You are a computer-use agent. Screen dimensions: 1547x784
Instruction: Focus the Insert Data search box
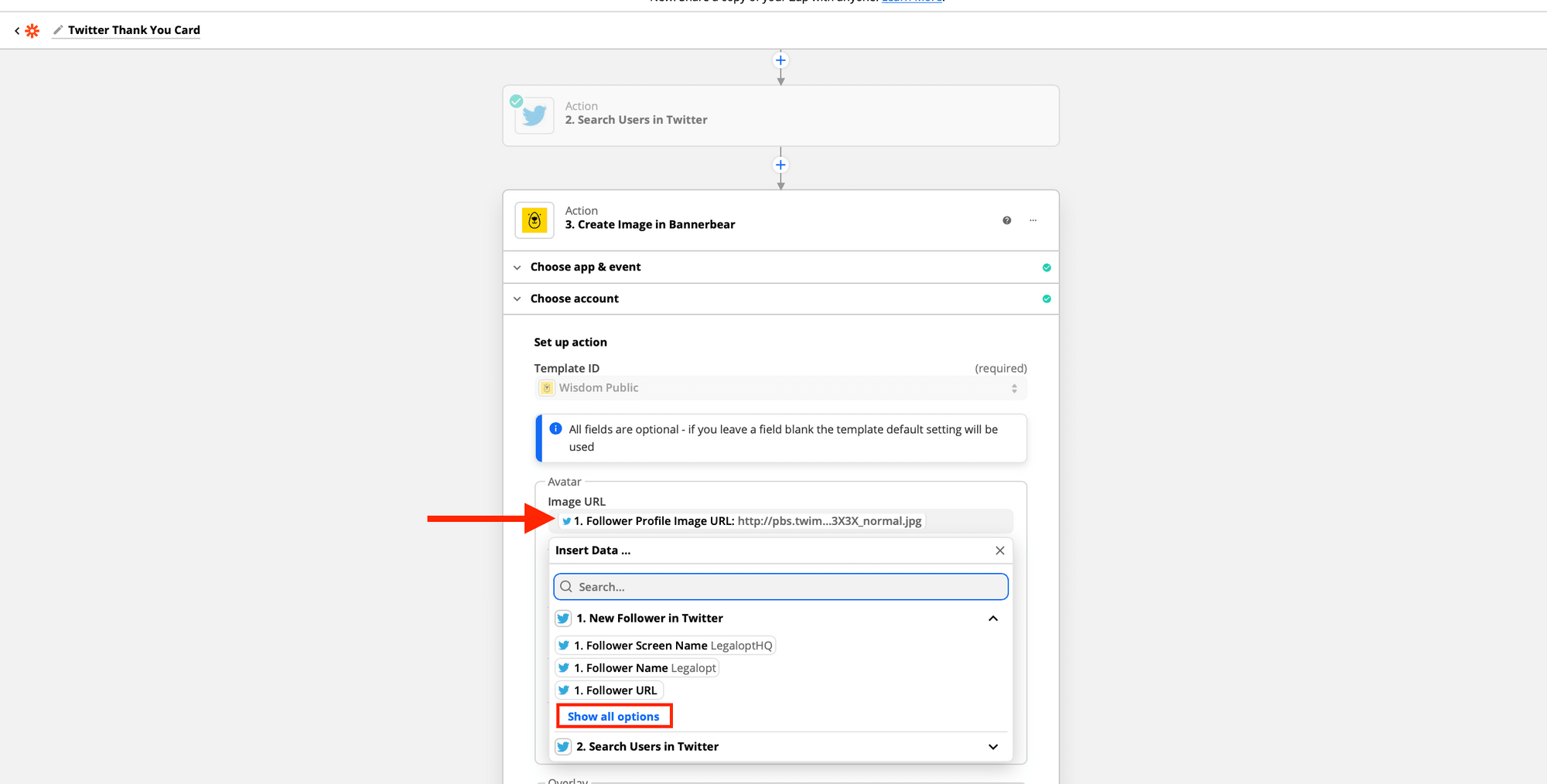click(x=780, y=587)
